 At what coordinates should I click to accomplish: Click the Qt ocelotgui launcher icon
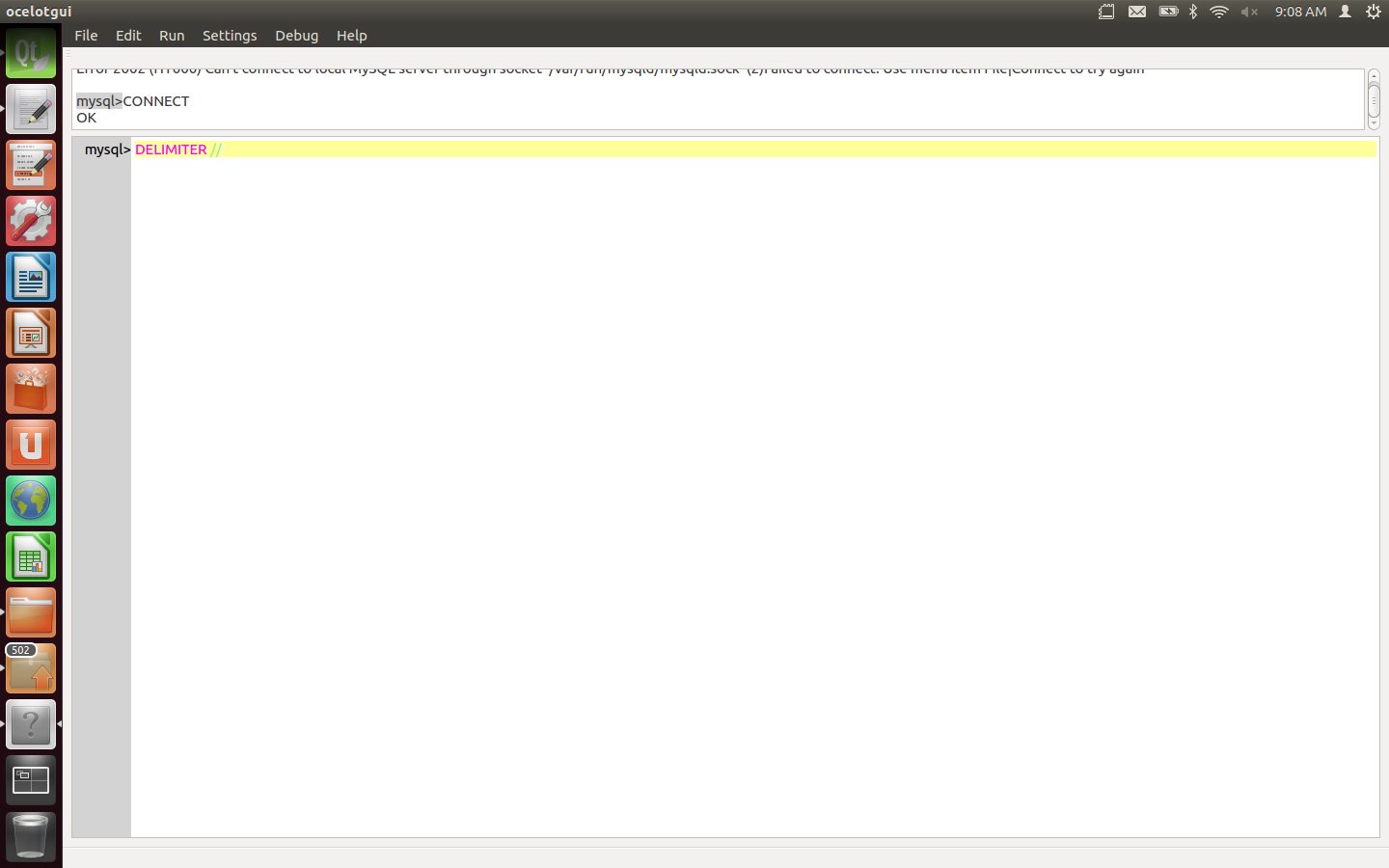[31, 54]
